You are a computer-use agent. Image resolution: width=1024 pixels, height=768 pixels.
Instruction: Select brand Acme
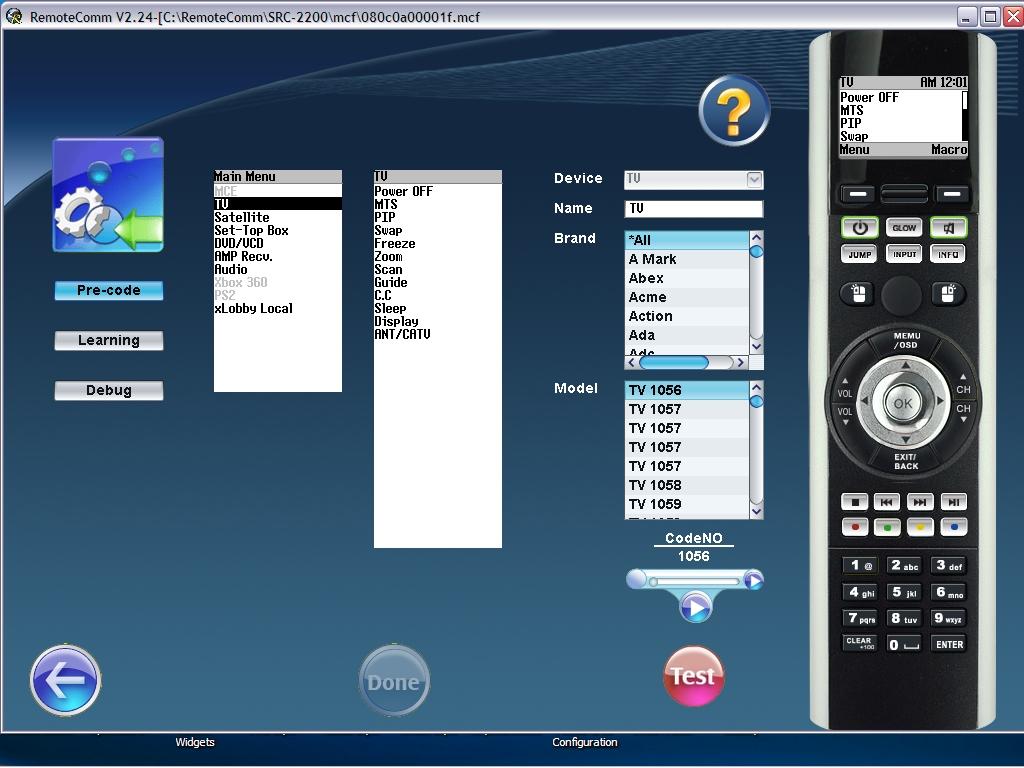[x=686, y=297]
